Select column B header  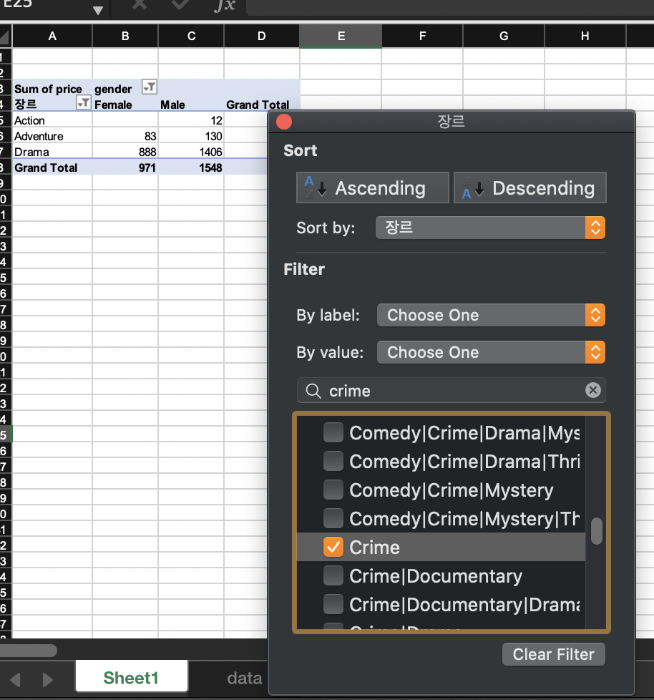pos(125,36)
